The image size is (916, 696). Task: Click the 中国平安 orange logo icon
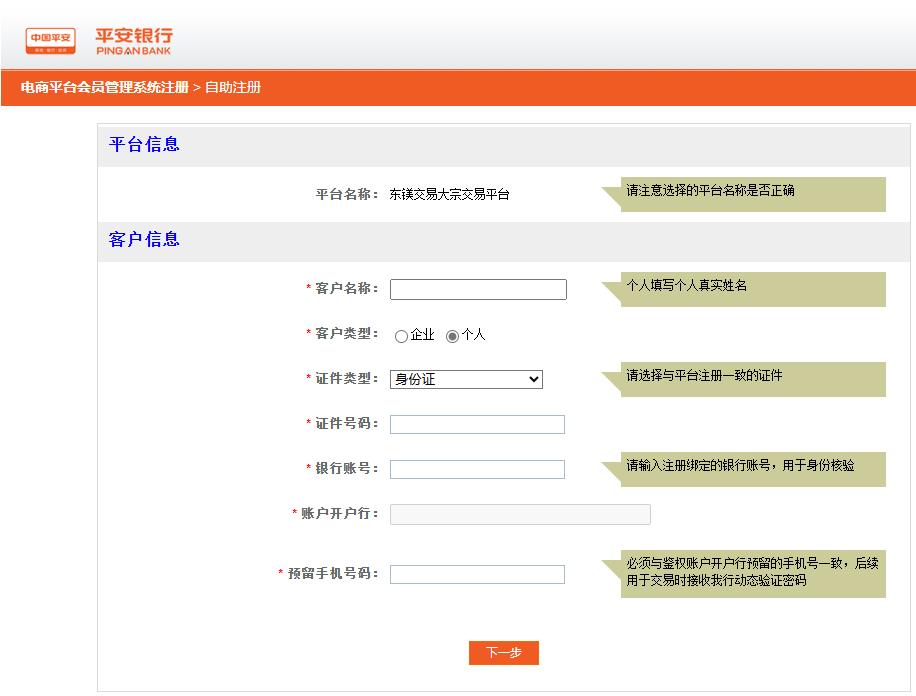point(50,40)
